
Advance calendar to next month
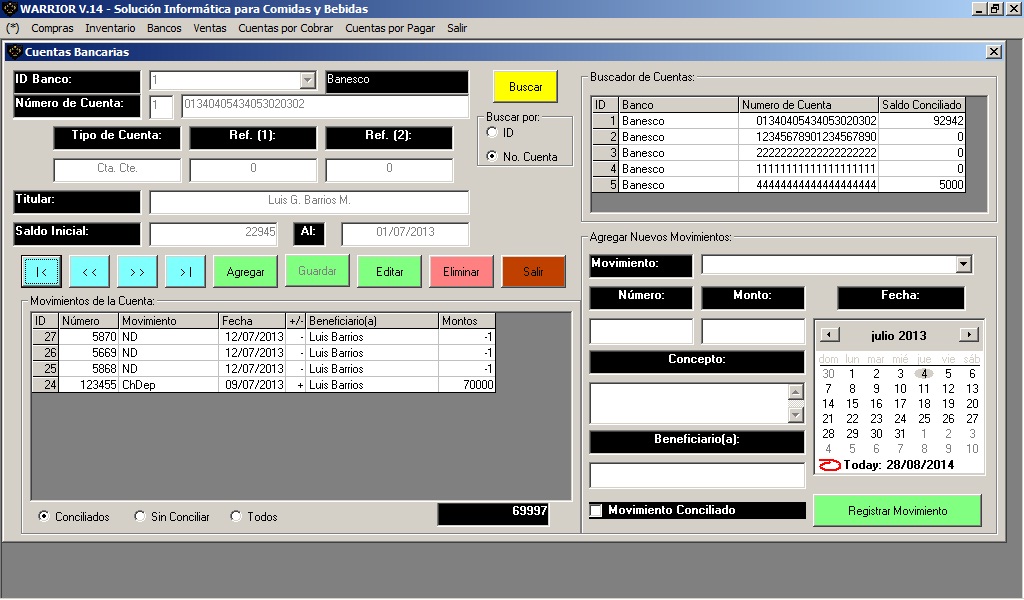[968, 335]
